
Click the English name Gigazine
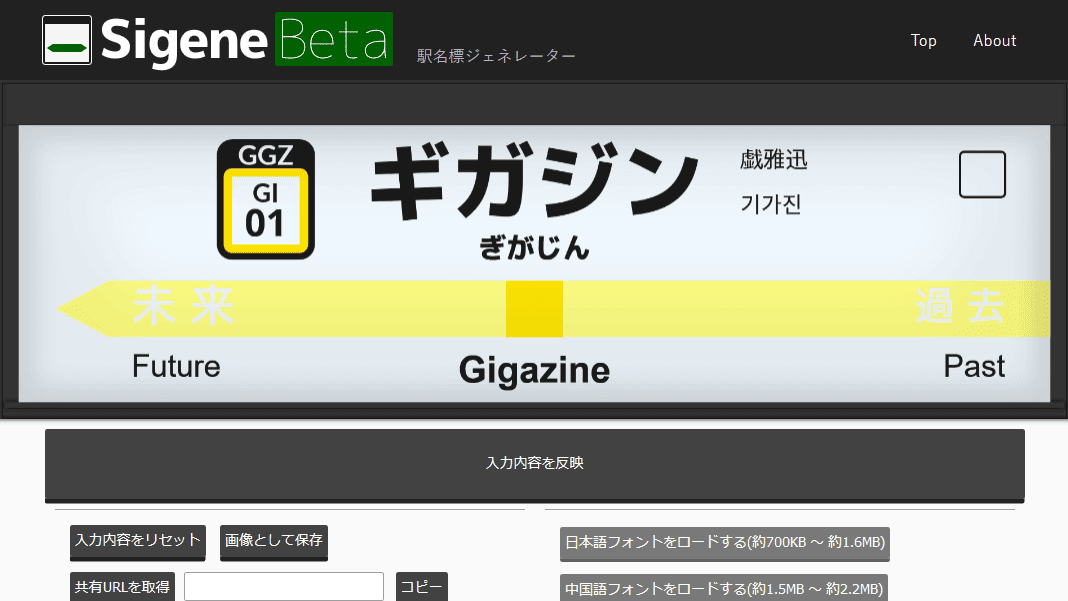click(x=534, y=371)
